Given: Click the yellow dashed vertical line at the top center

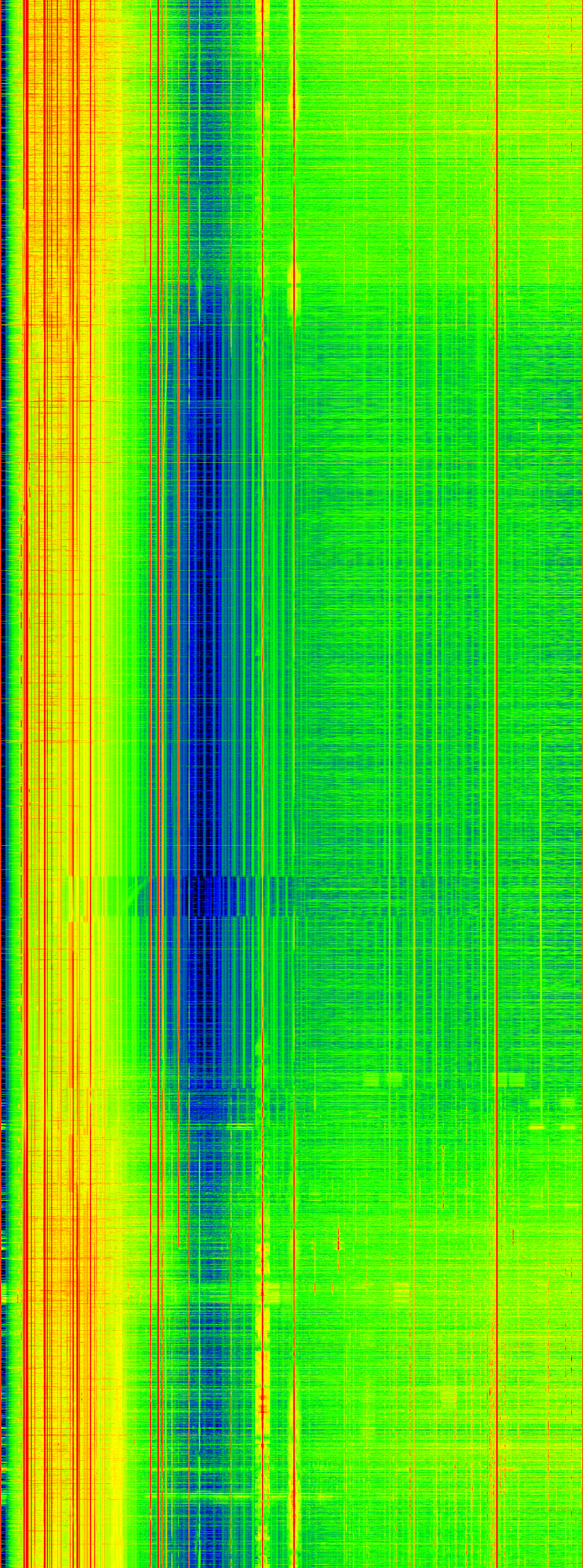Looking at the screenshot, I should 263,91.
